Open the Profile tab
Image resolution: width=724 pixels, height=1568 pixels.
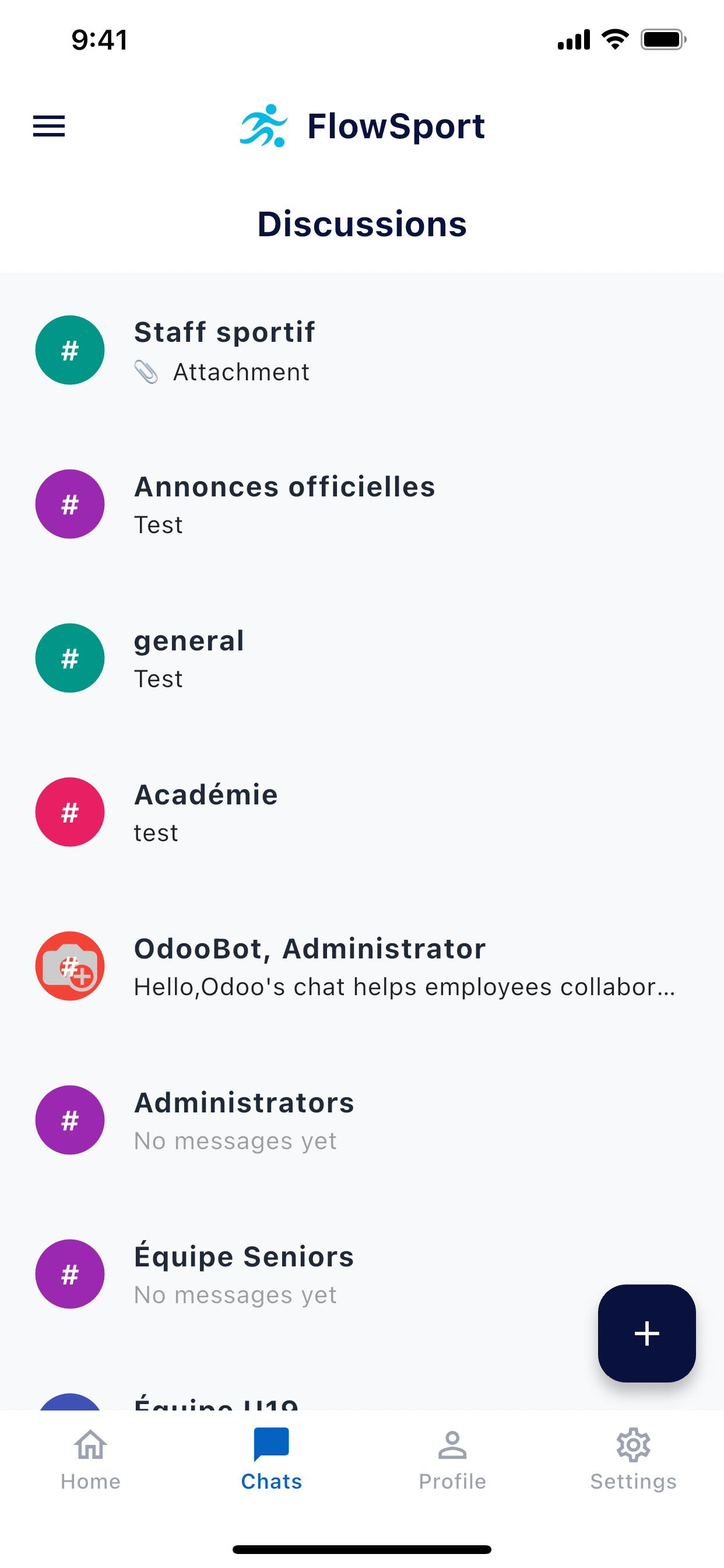452,1459
